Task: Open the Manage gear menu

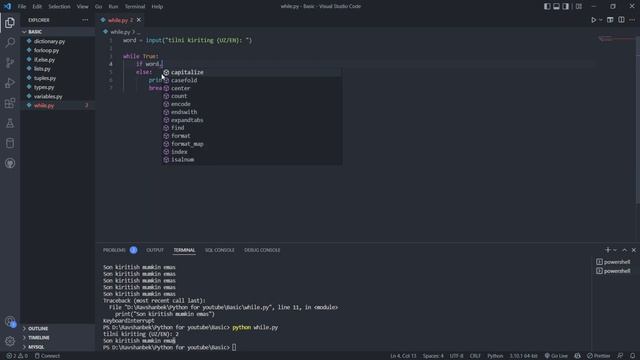Action: [10, 341]
